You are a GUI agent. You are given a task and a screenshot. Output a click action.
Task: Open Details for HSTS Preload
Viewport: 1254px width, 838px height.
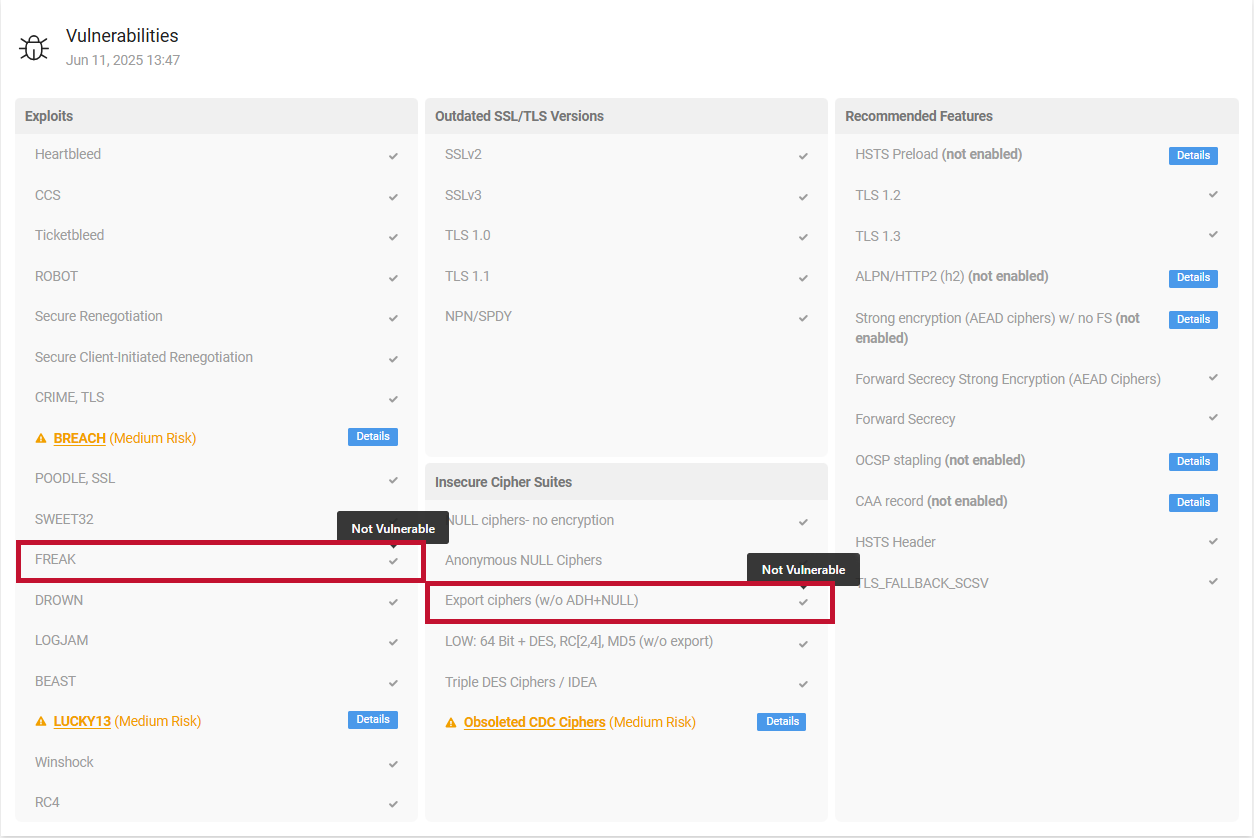pyautogui.click(x=1192, y=155)
